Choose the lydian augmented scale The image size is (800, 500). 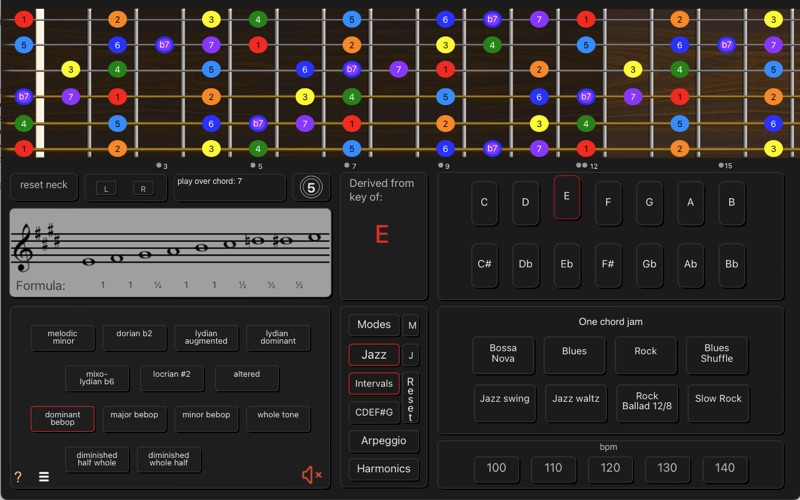206,338
